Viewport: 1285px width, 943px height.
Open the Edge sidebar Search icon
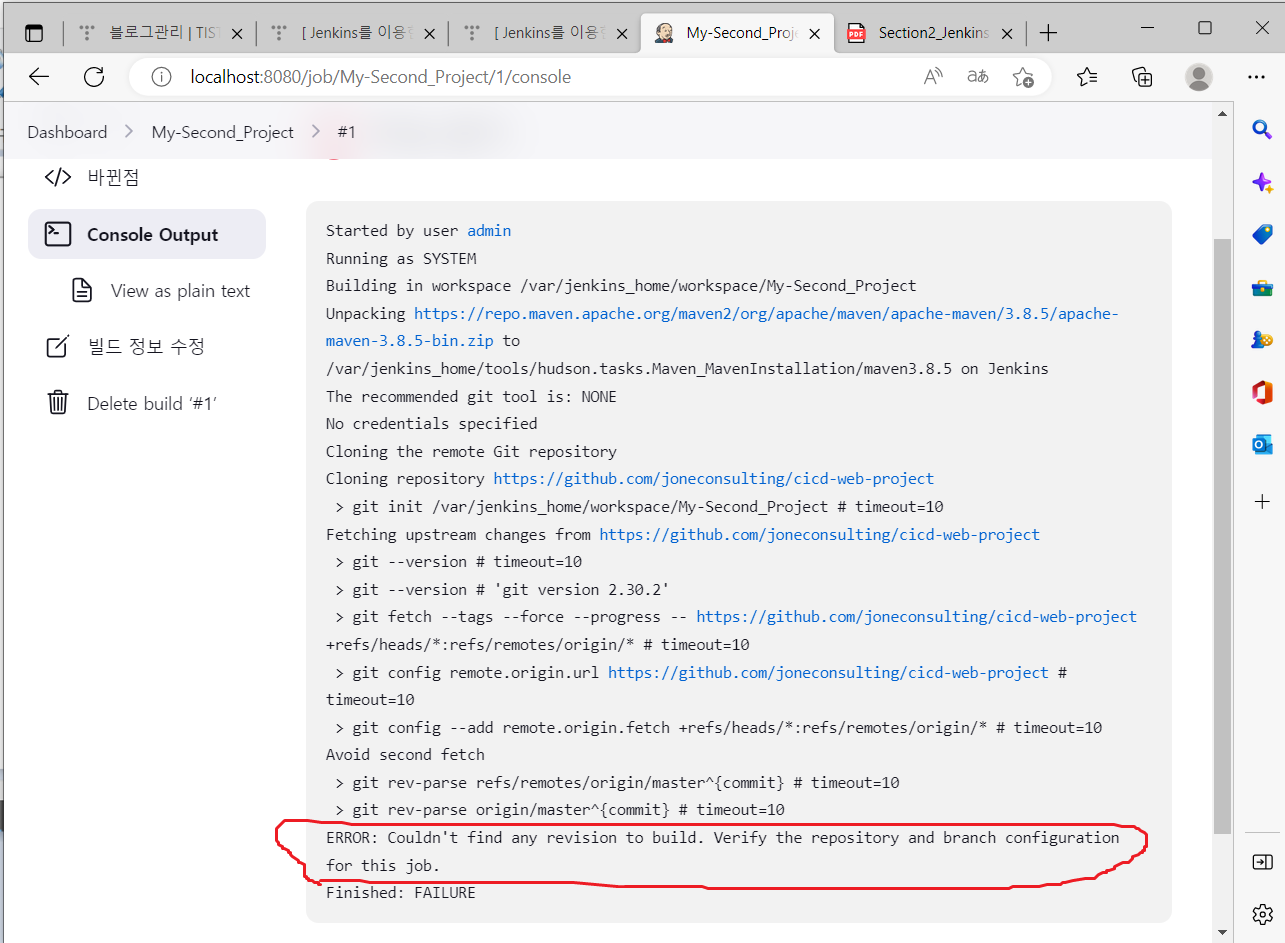click(1262, 129)
